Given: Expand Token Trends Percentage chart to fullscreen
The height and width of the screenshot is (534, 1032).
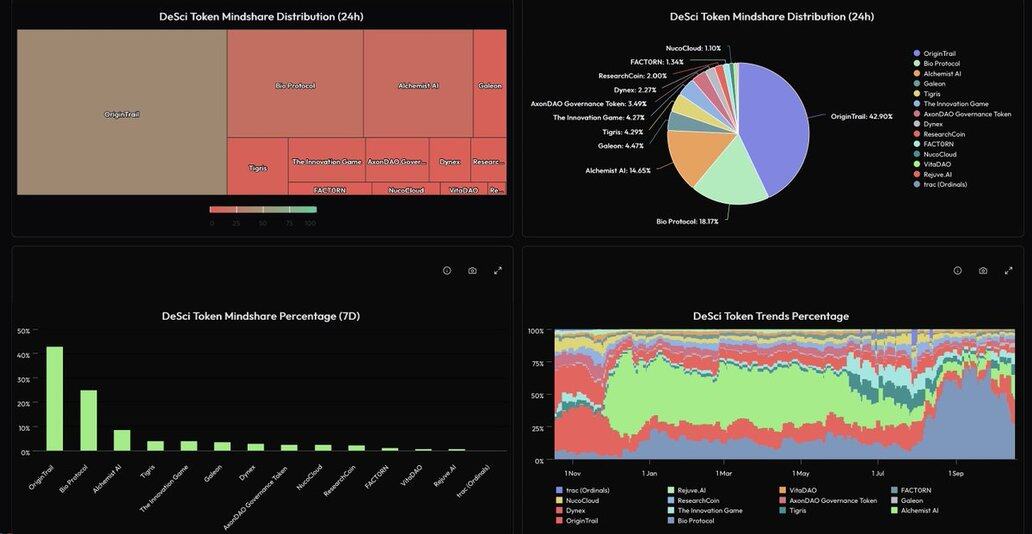Looking at the screenshot, I should [x=1009, y=271].
